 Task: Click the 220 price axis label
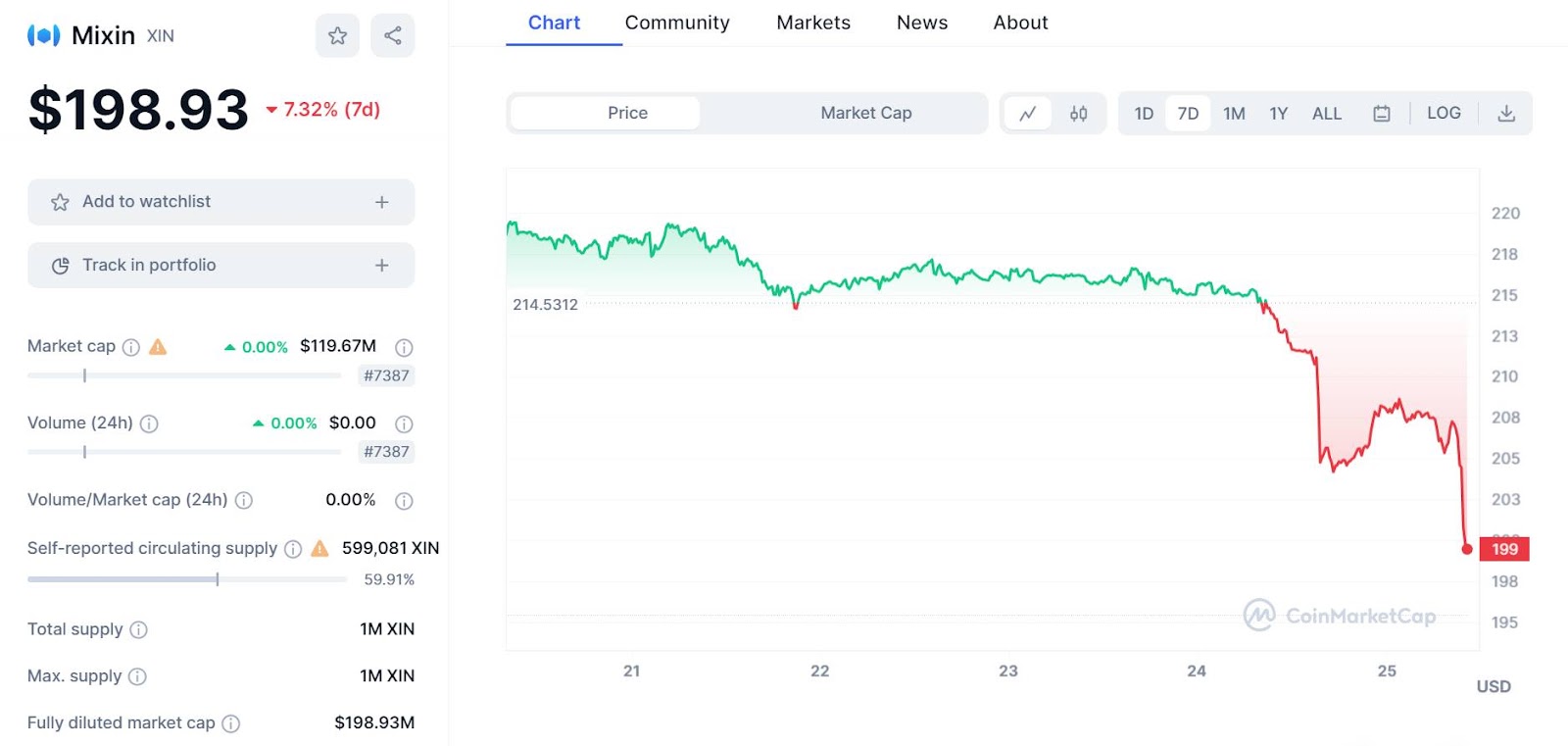[x=1505, y=214]
